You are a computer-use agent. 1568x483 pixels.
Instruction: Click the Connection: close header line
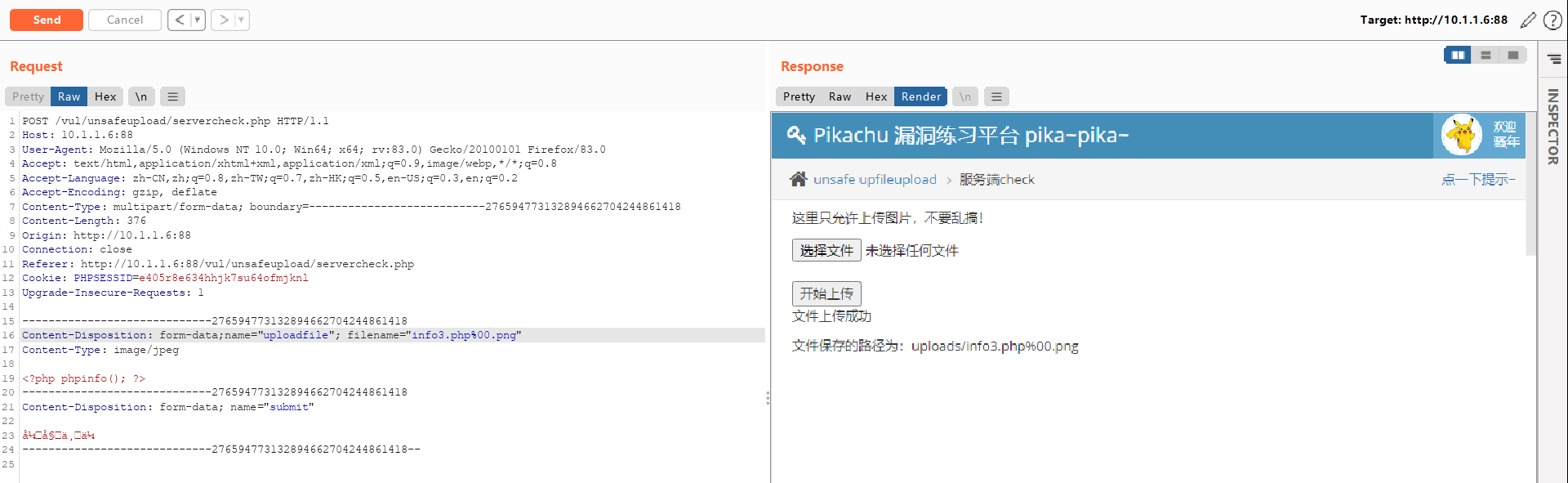[77, 249]
